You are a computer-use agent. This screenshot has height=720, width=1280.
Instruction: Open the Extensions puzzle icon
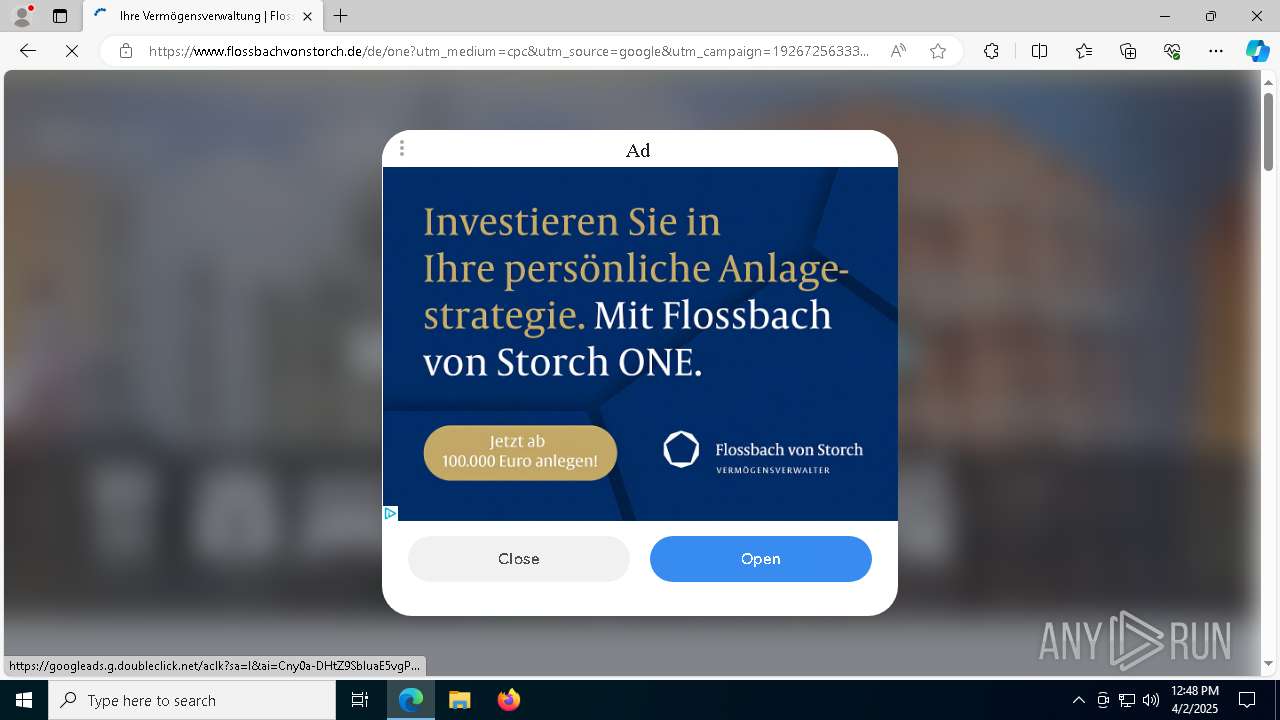pyautogui.click(x=991, y=51)
